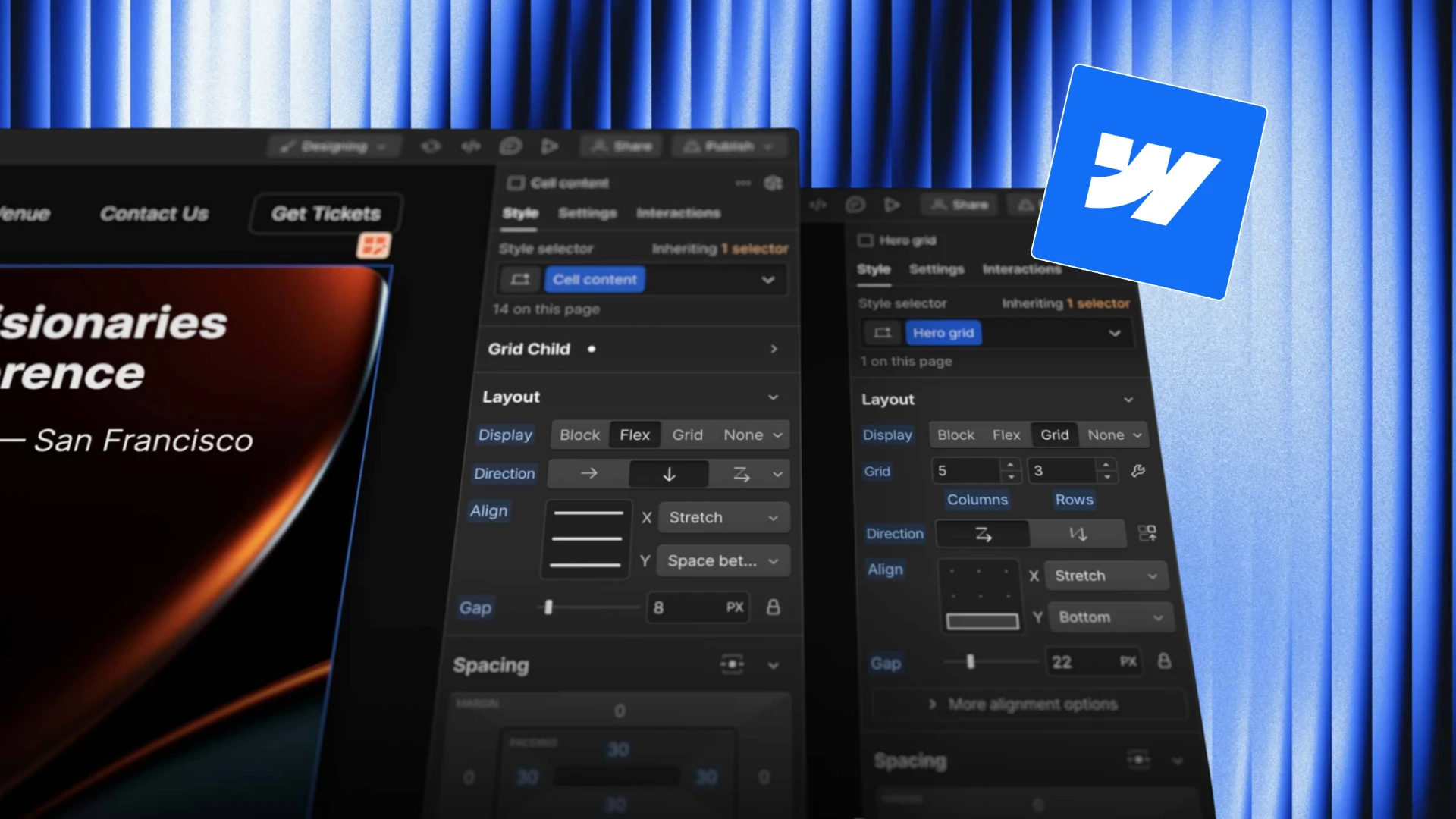Viewport: 1456px width, 819px height.
Task: Set display to Block in Cell content panel
Action: coord(579,435)
